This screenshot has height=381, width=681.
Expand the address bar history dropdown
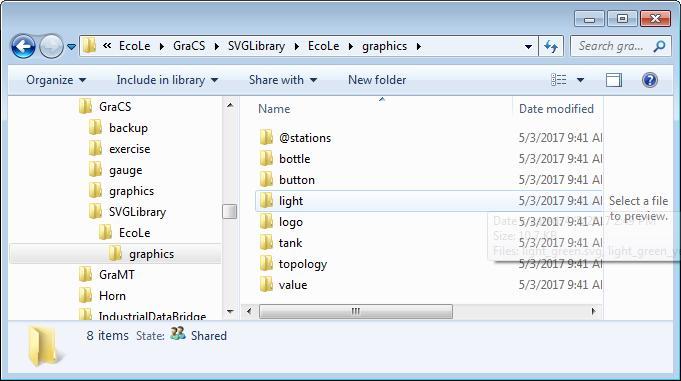point(528,46)
